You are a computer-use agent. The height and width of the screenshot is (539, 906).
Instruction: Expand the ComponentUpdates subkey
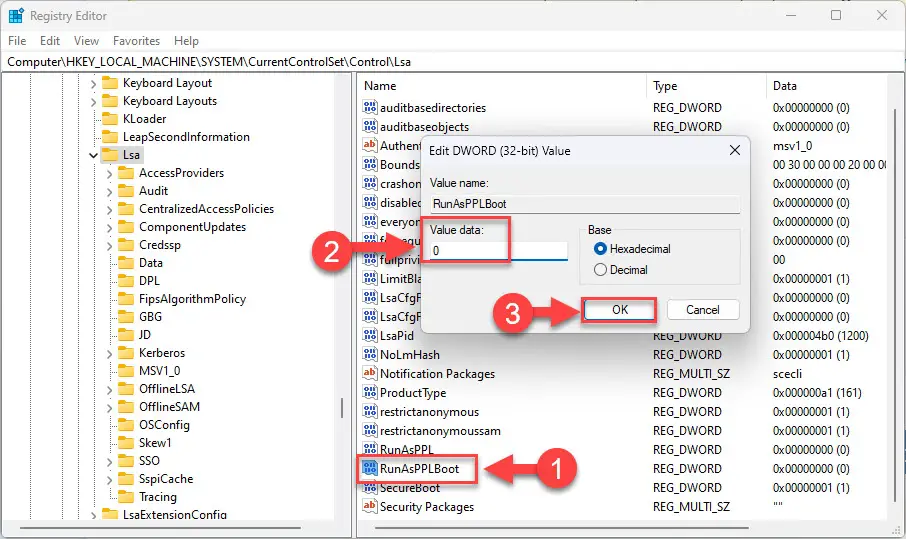coord(109,227)
